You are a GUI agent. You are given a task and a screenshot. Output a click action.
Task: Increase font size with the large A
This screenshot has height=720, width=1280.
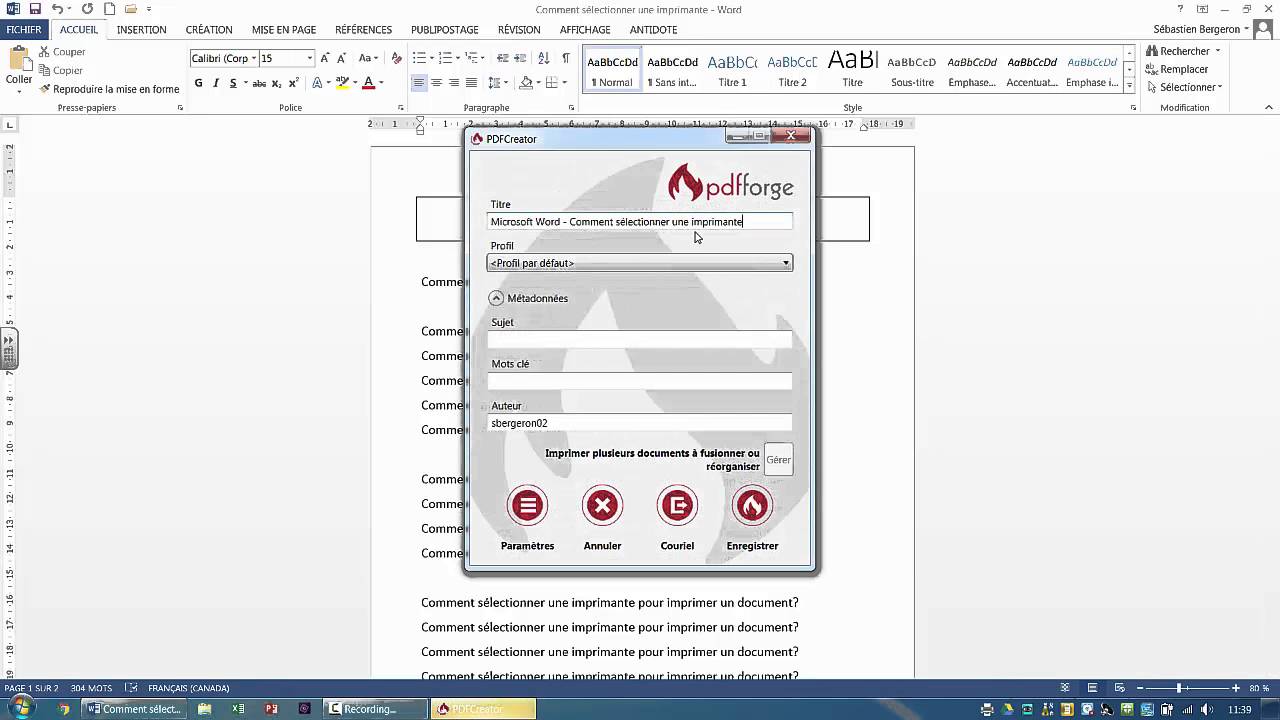click(x=326, y=58)
